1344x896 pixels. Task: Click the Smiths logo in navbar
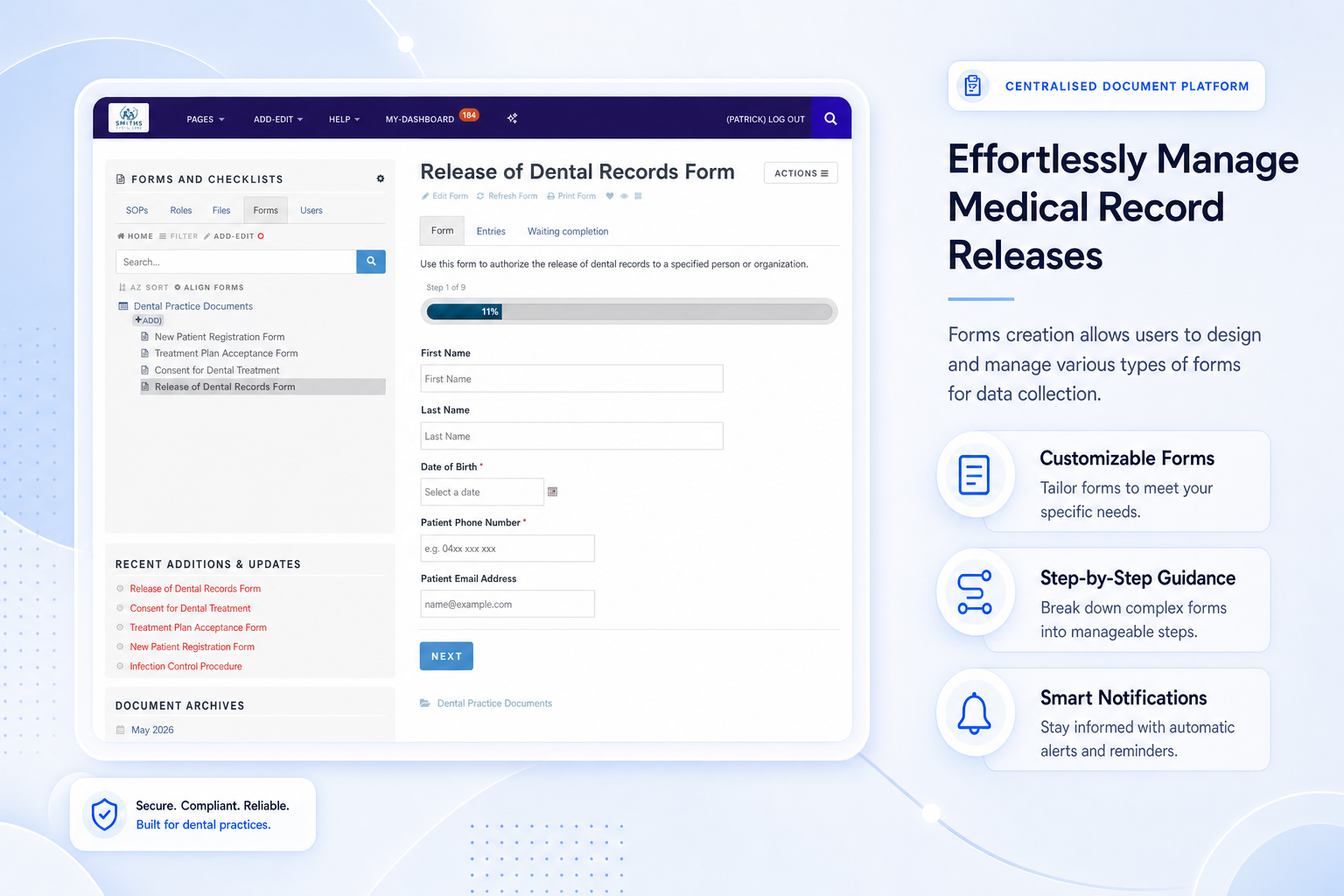click(129, 117)
